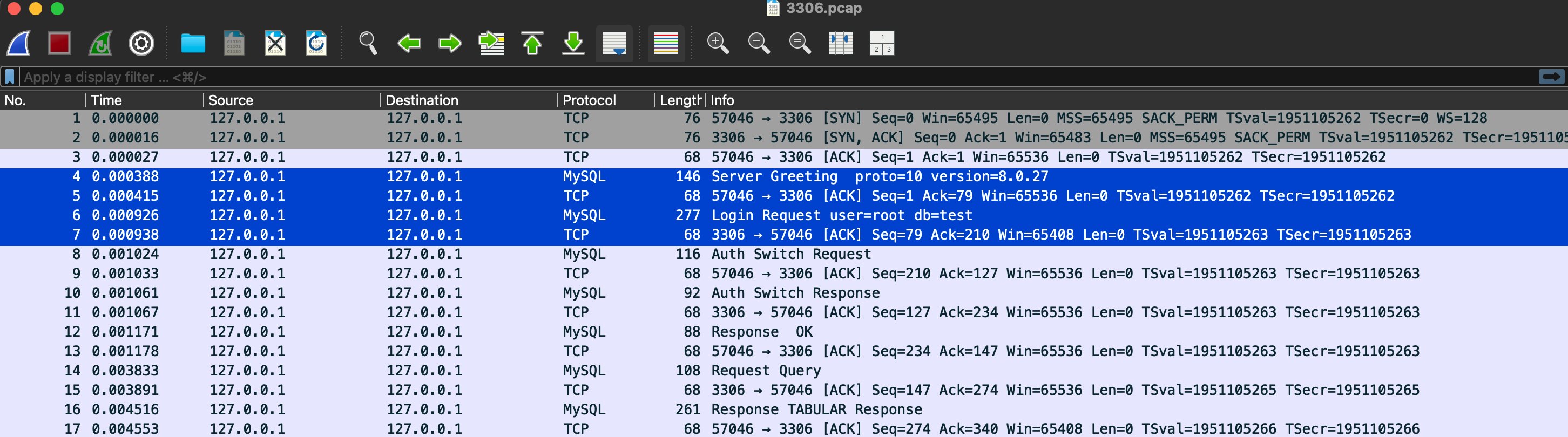Go to first packet arrow

tap(532, 44)
